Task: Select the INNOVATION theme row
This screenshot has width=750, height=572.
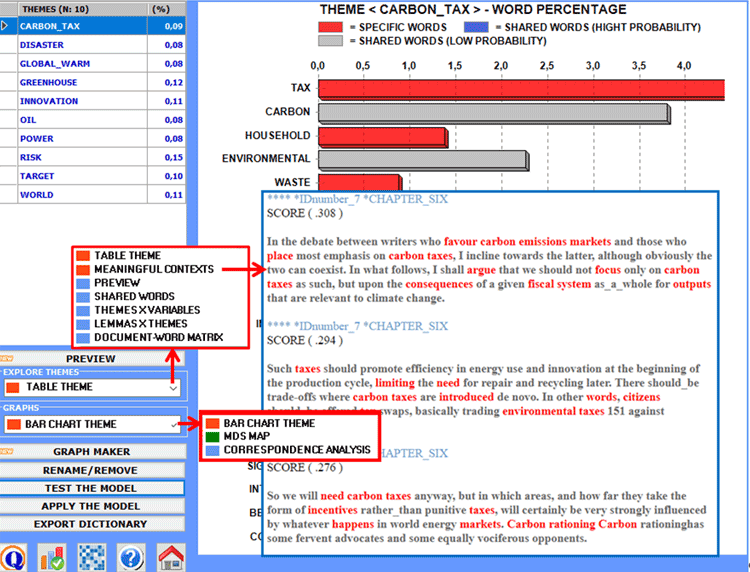Action: coord(93,101)
